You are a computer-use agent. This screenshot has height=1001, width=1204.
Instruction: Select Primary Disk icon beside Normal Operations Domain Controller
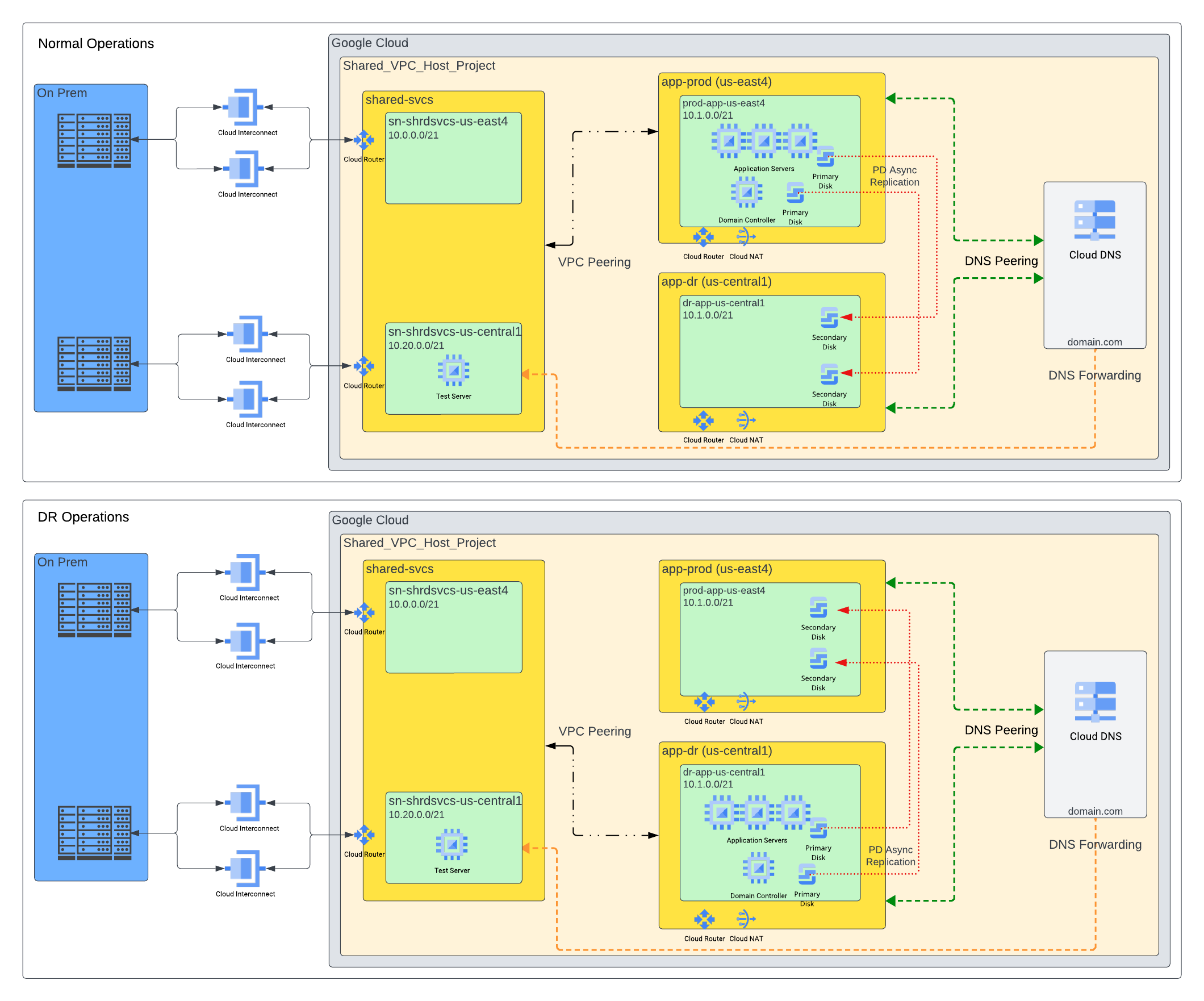coord(795,193)
